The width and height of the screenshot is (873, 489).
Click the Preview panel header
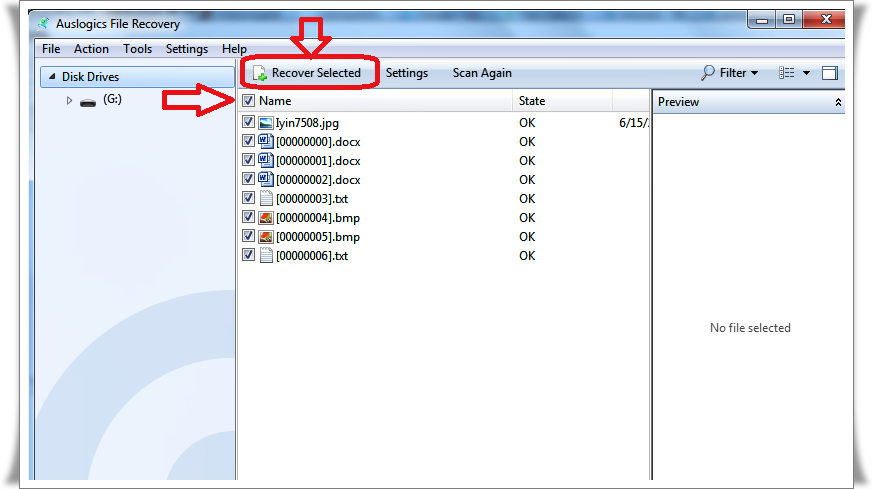click(x=748, y=102)
